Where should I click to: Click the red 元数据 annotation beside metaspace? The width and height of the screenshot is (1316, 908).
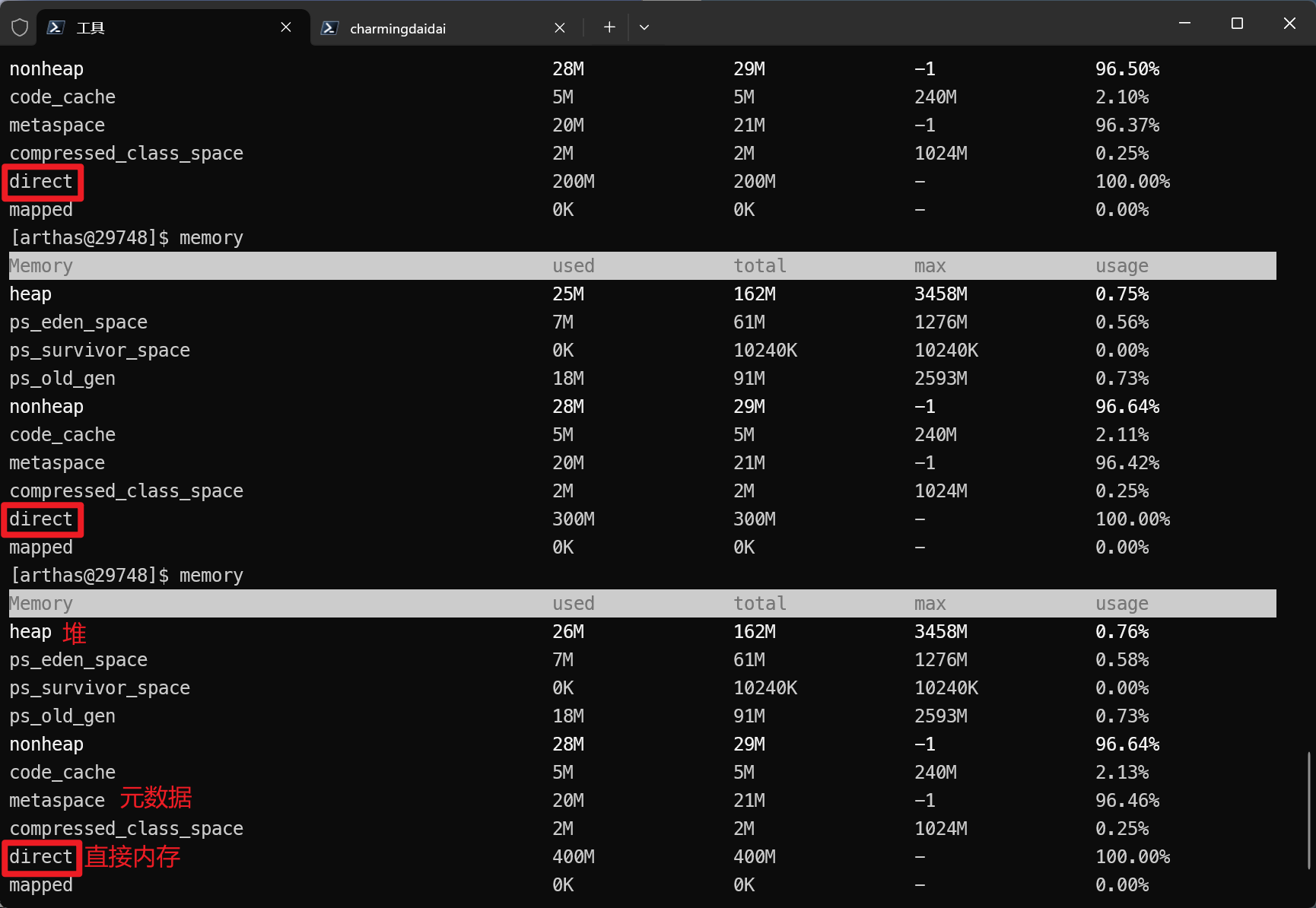[x=156, y=798]
